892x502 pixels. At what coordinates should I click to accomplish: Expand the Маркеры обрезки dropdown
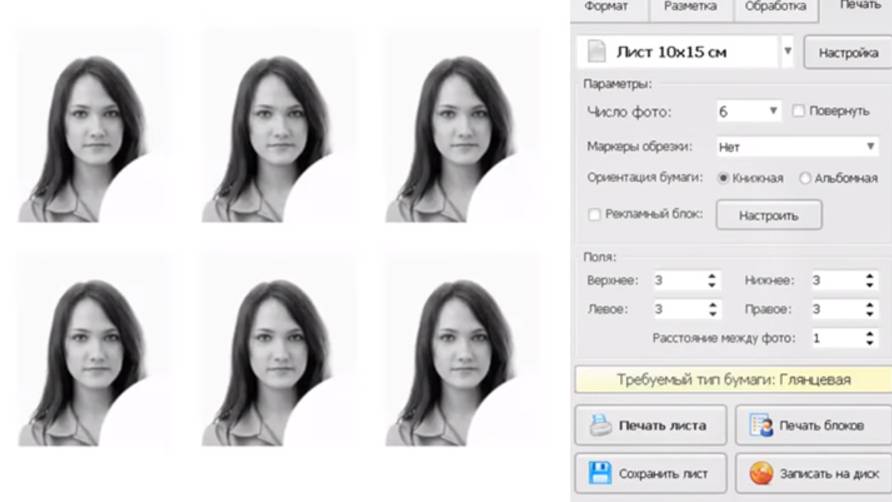click(870, 146)
